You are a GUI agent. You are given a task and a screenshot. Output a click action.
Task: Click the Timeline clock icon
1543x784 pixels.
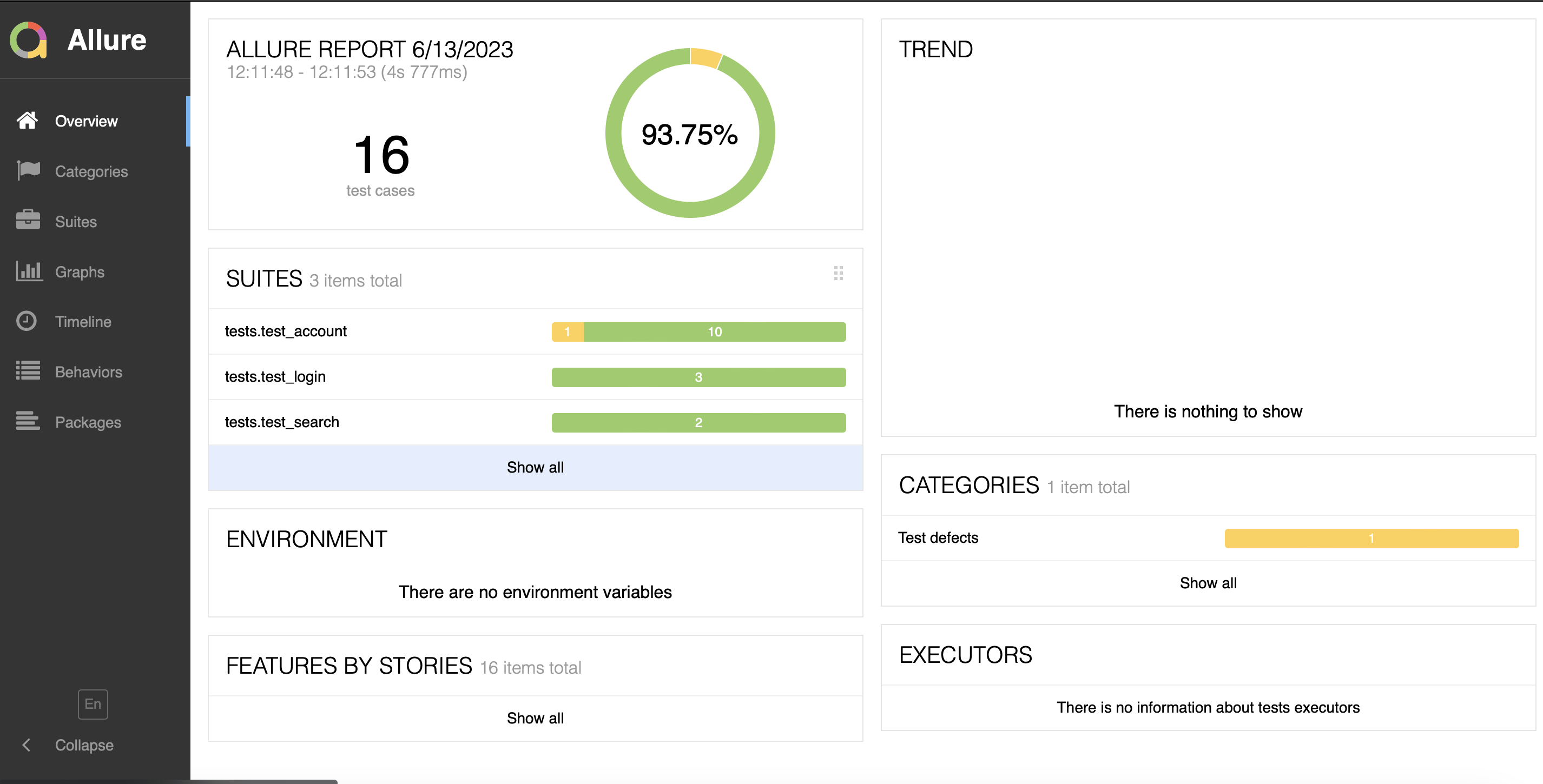[27, 321]
